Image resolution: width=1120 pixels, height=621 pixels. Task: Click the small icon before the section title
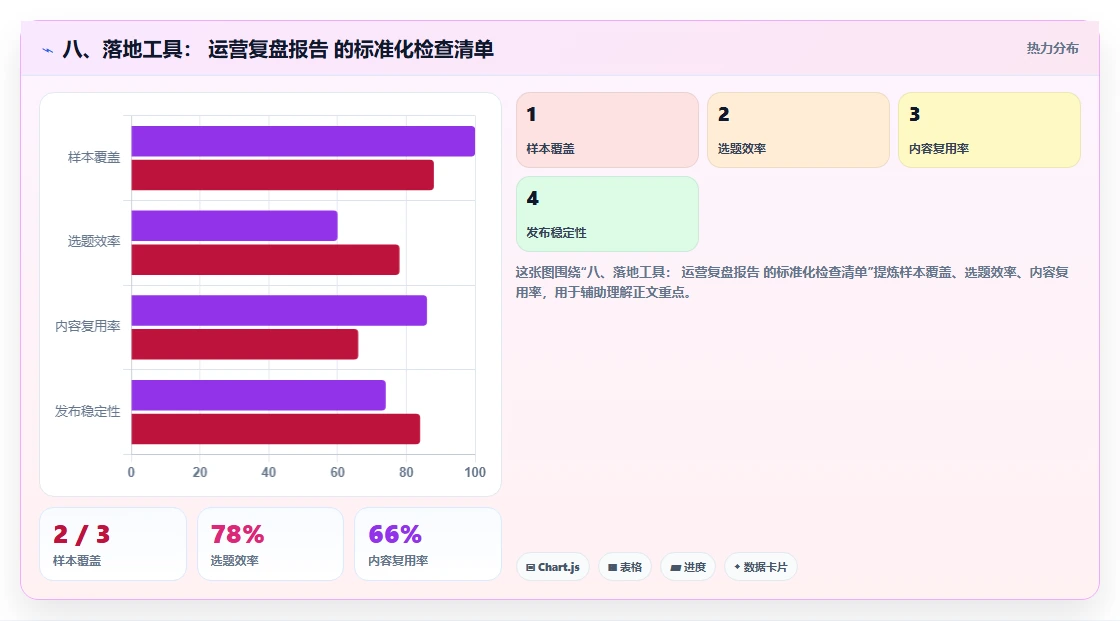click(x=47, y=50)
